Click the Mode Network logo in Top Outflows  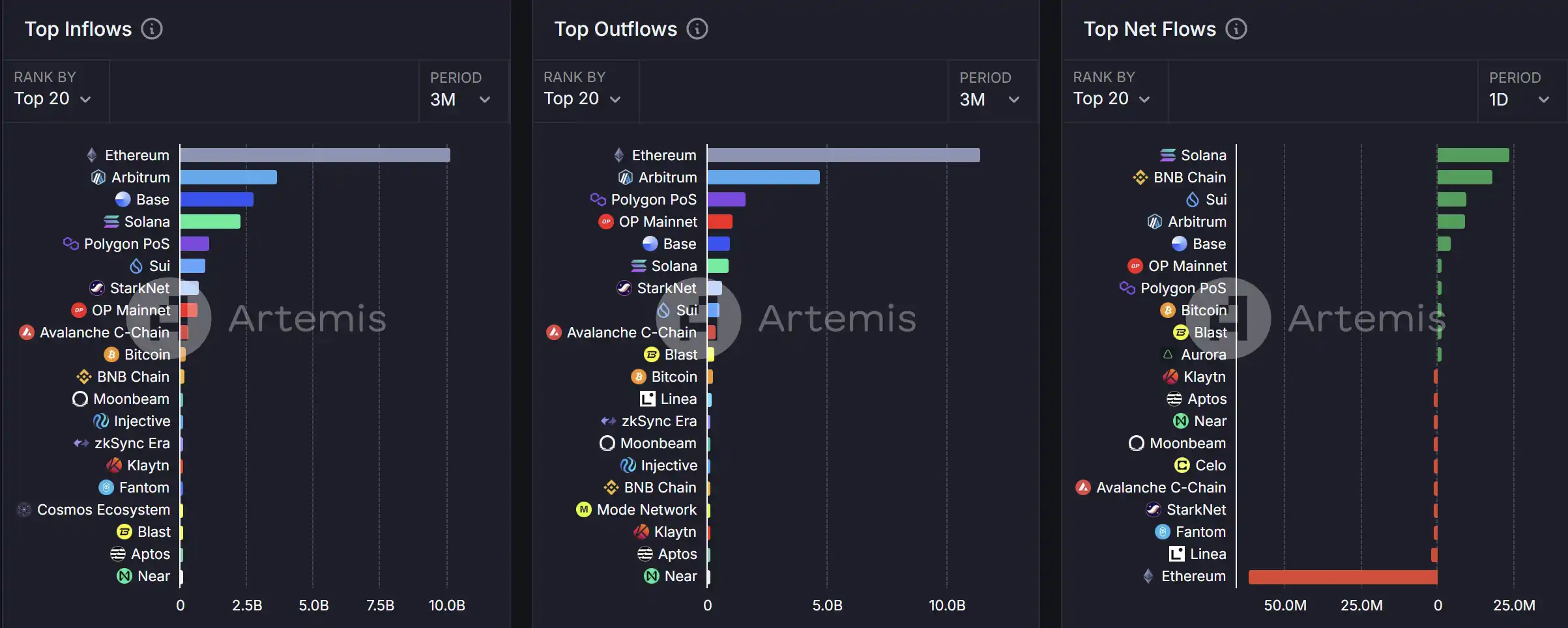click(583, 509)
